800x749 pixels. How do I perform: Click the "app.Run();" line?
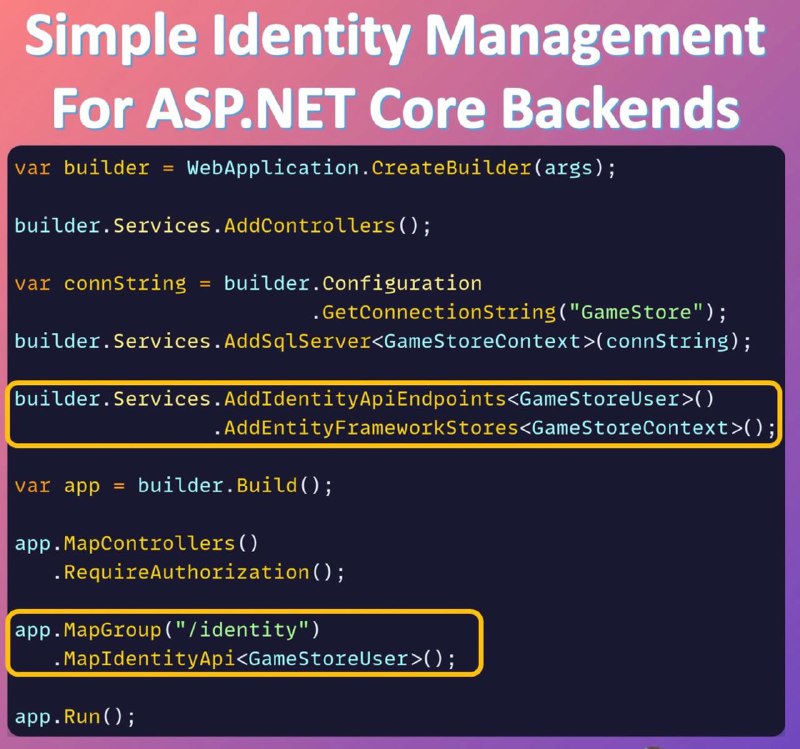(x=75, y=717)
